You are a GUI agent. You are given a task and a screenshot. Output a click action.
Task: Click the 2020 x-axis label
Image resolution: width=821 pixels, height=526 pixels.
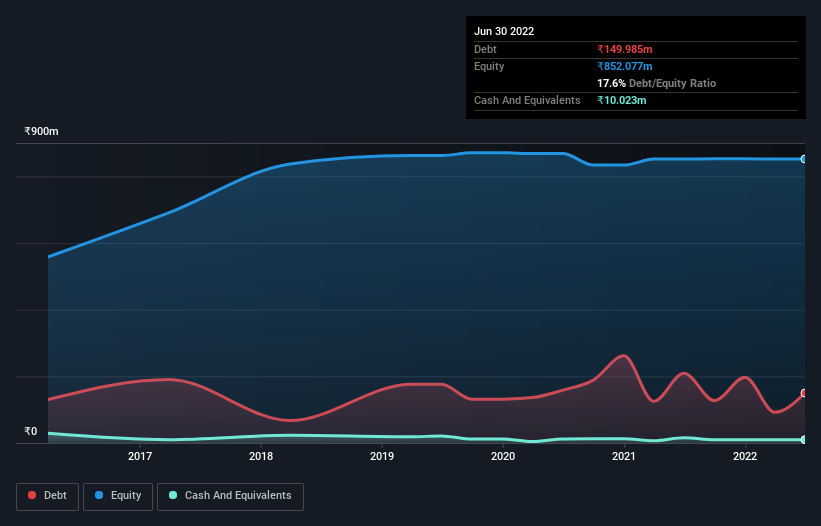click(503, 456)
